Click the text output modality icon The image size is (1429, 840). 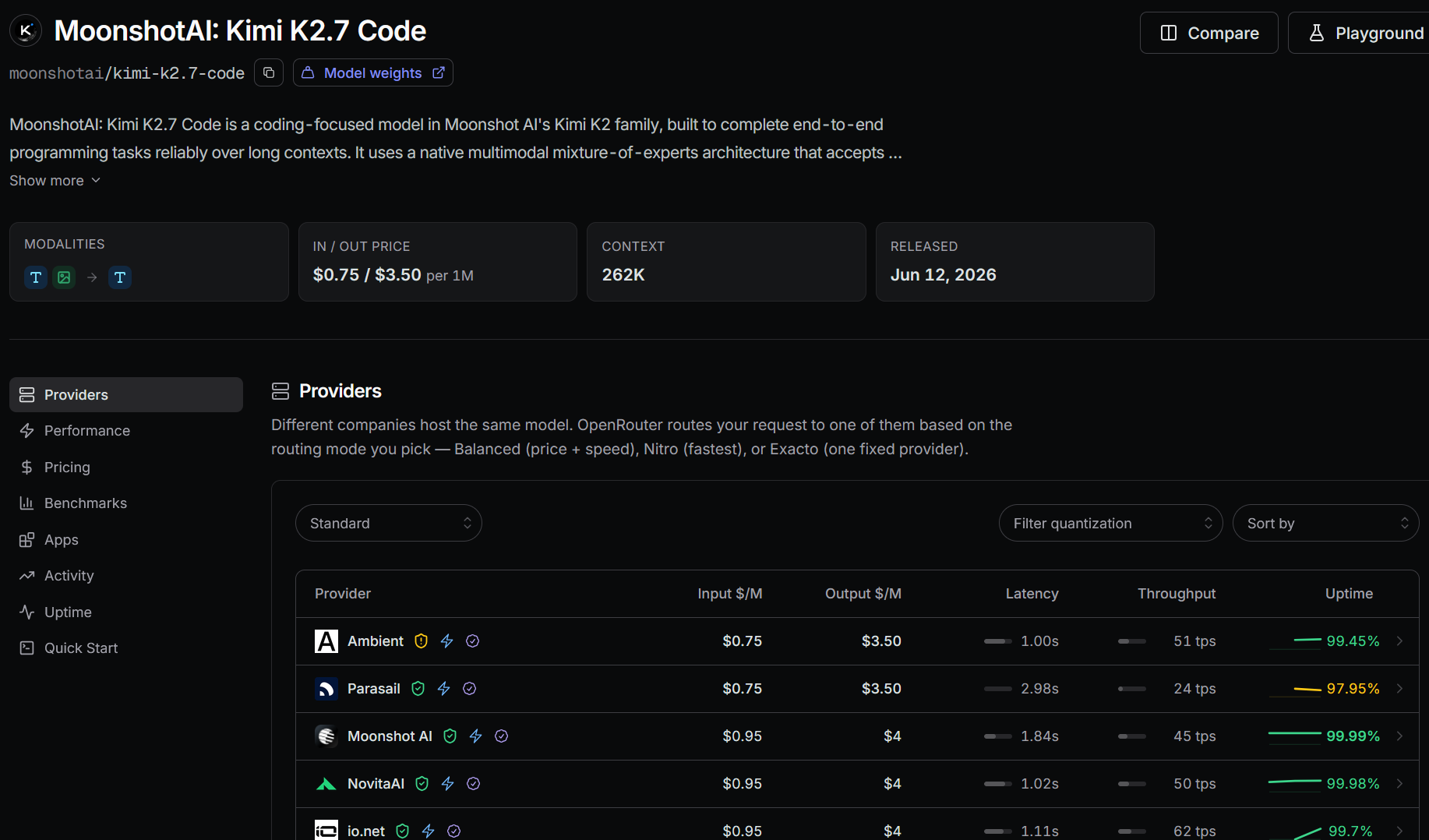click(x=120, y=277)
